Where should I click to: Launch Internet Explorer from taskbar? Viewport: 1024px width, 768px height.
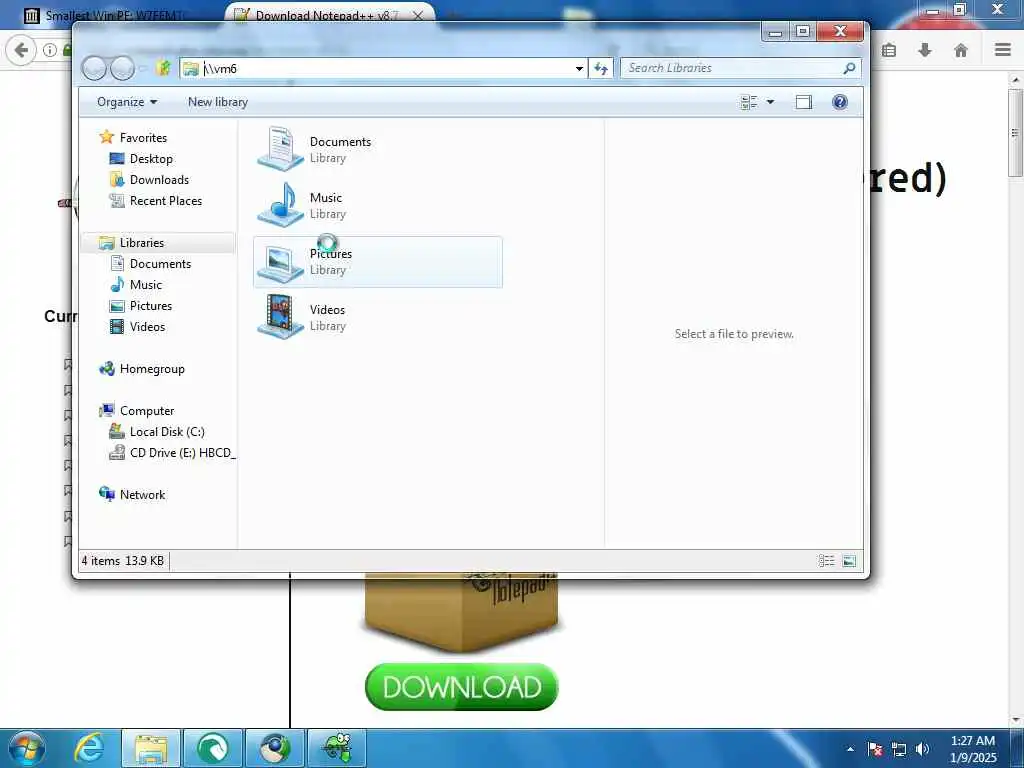[89, 748]
